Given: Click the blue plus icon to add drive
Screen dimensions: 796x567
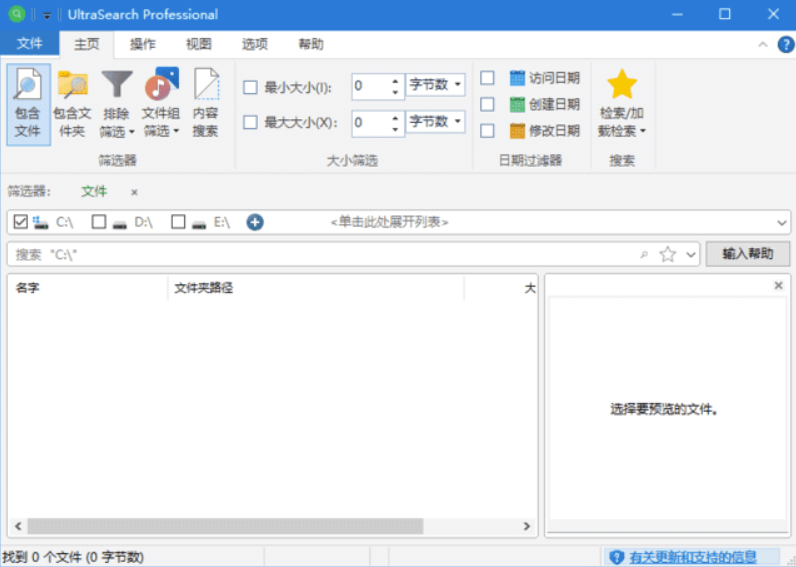Looking at the screenshot, I should click(x=255, y=222).
